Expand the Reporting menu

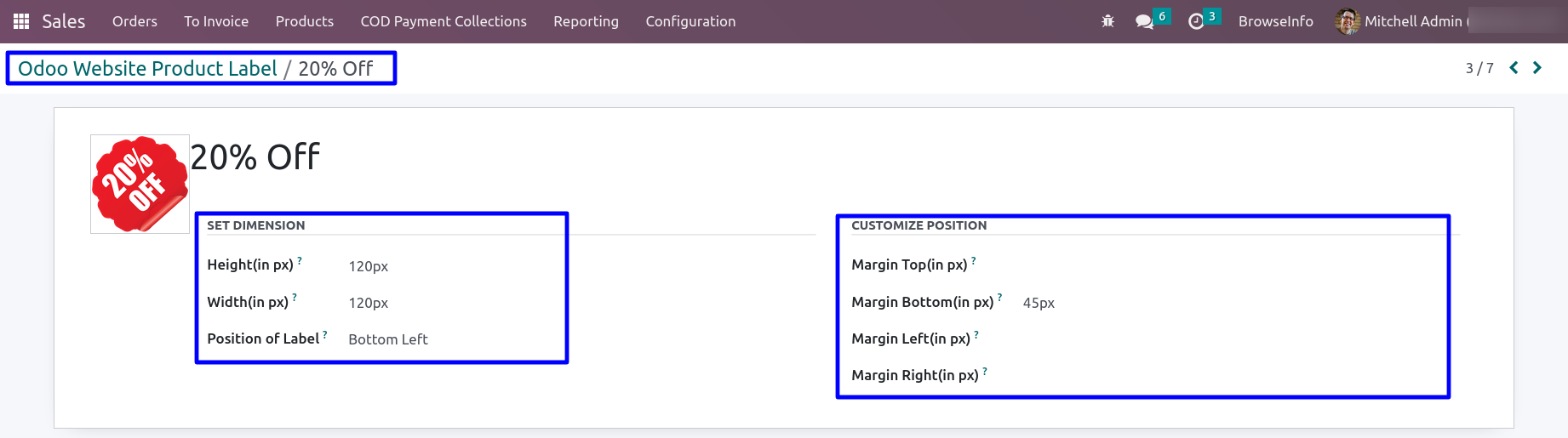tap(586, 21)
